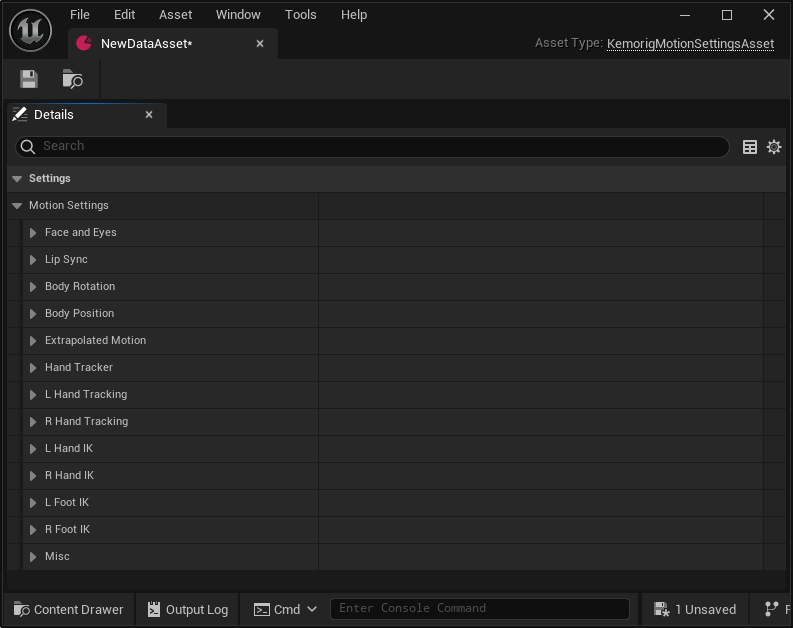Show the 1 Unsaved assets list
Image resolution: width=793 pixels, height=628 pixels.
click(x=695, y=609)
